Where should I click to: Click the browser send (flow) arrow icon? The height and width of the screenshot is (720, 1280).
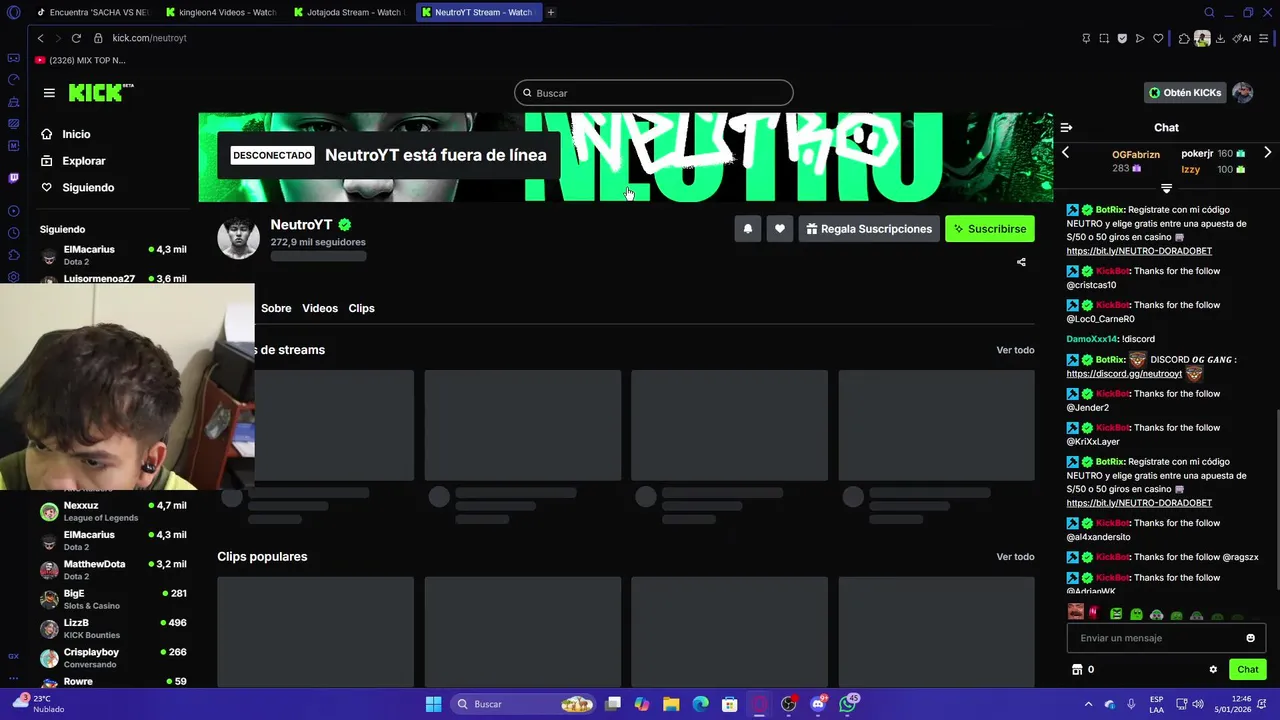pyautogui.click(x=1140, y=38)
